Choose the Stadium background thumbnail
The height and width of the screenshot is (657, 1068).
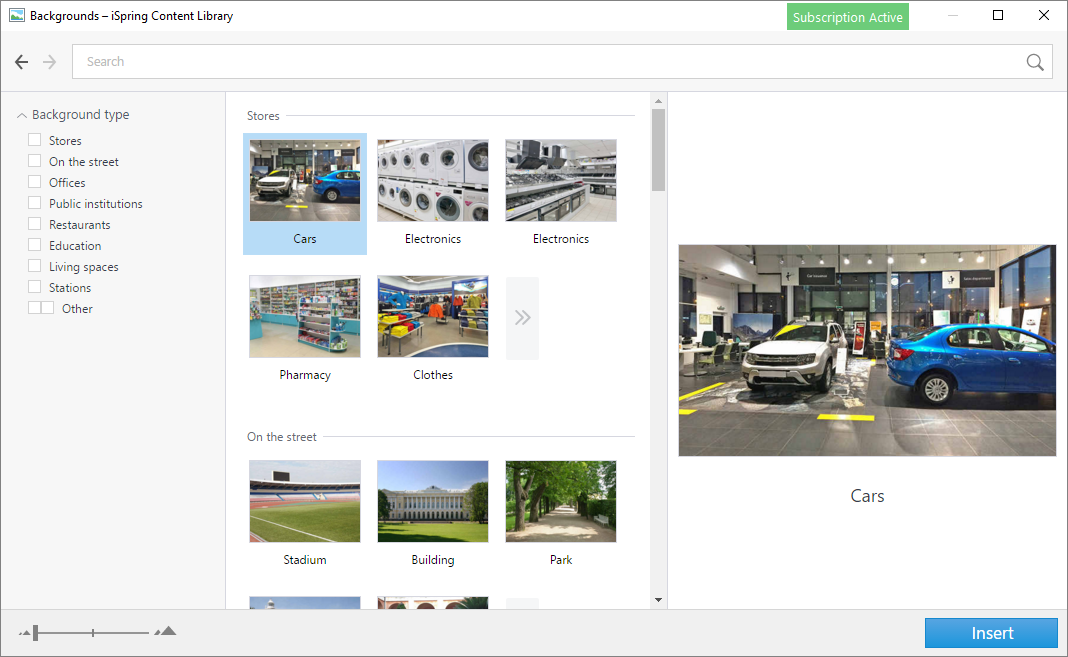[305, 501]
